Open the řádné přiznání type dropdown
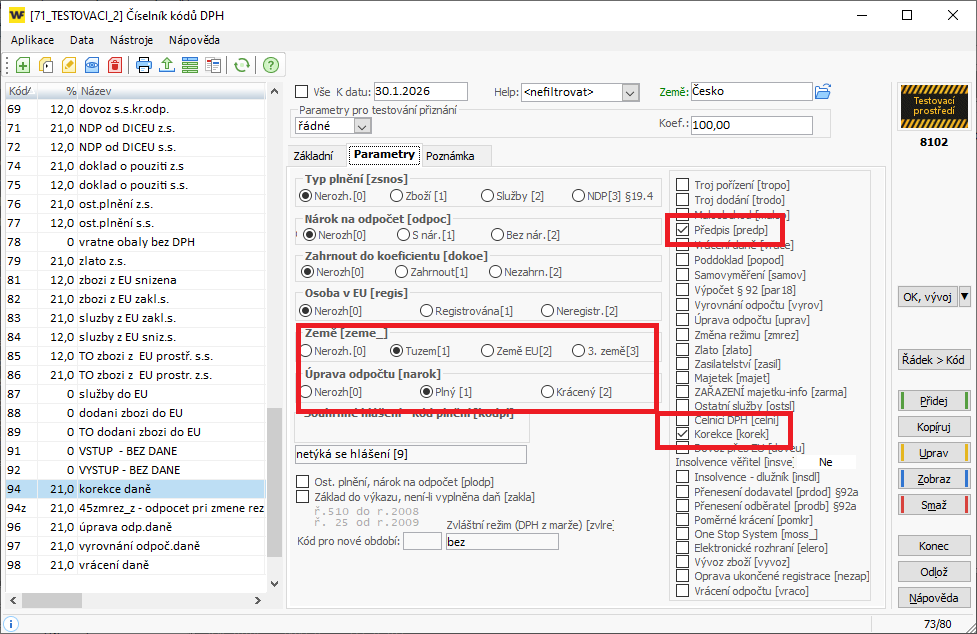 click(x=362, y=126)
